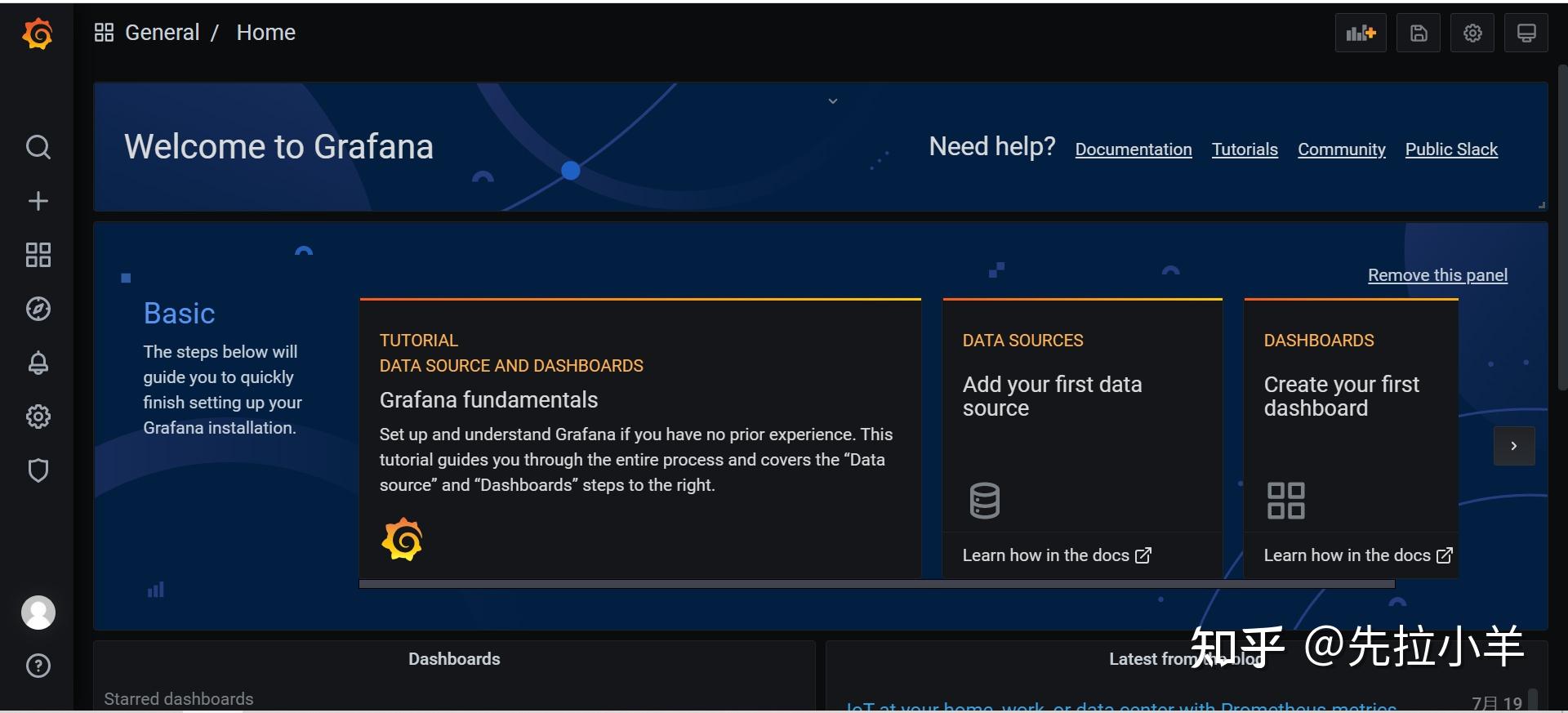Click Add your first data source
The image size is (1568, 713).
[1052, 396]
